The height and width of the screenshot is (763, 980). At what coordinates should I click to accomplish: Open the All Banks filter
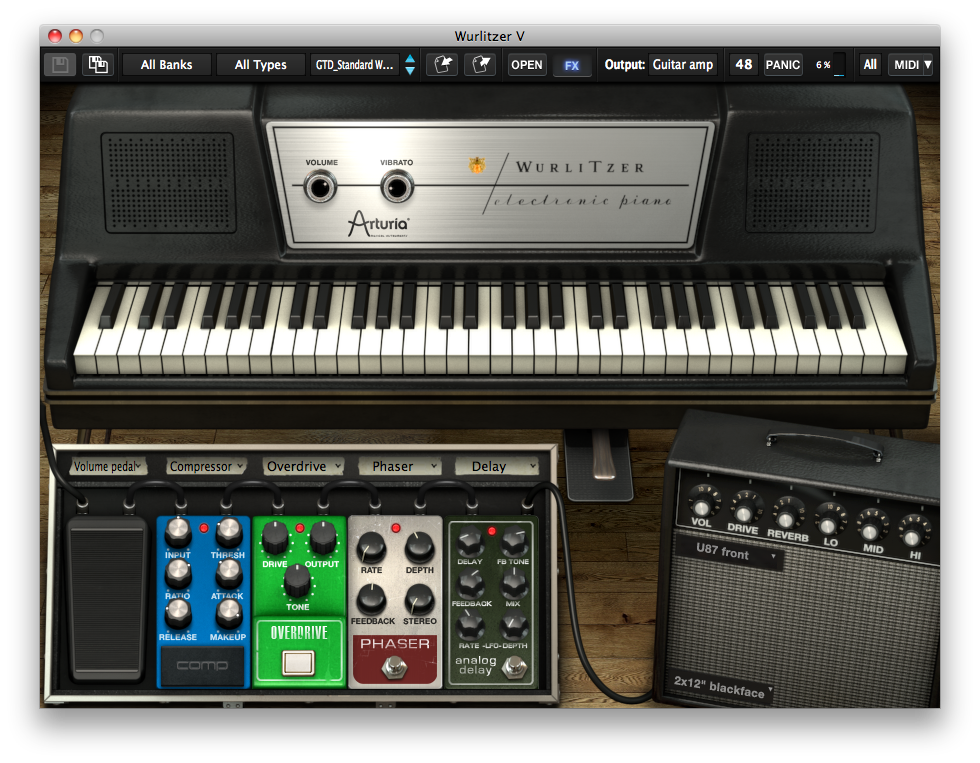point(166,64)
